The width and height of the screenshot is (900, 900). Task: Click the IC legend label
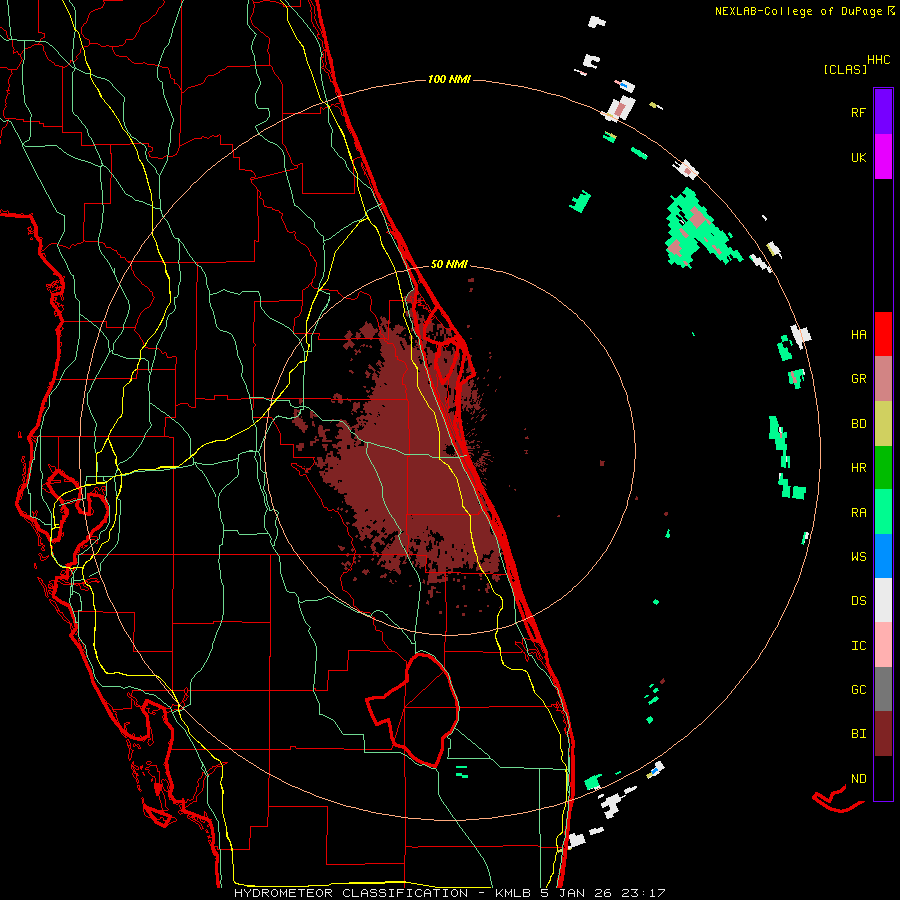pyautogui.click(x=858, y=646)
